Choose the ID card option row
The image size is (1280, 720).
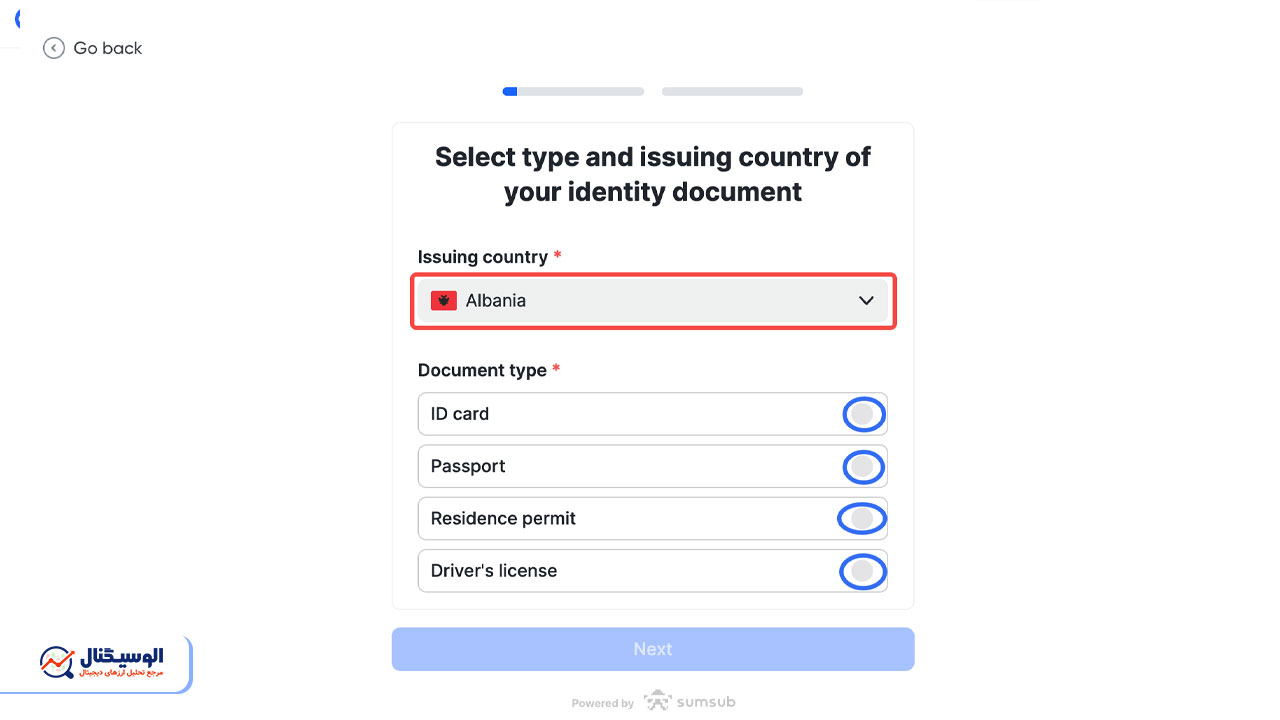(x=653, y=414)
